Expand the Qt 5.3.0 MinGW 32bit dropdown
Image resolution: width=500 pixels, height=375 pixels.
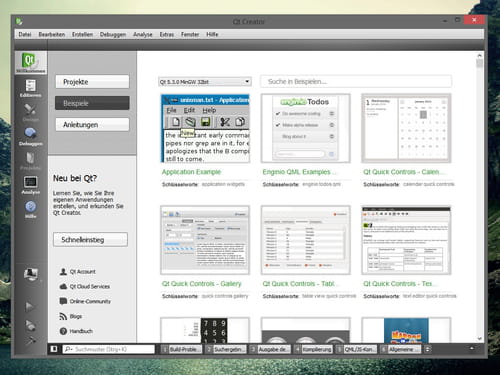[205, 82]
